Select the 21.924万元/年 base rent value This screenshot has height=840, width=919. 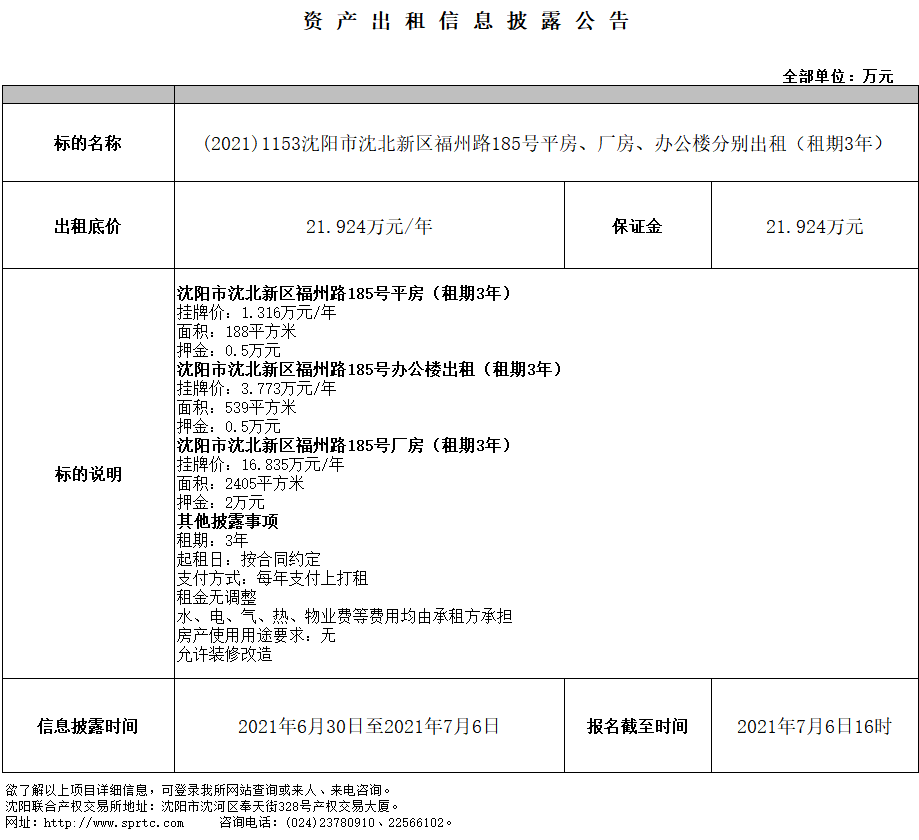point(369,227)
